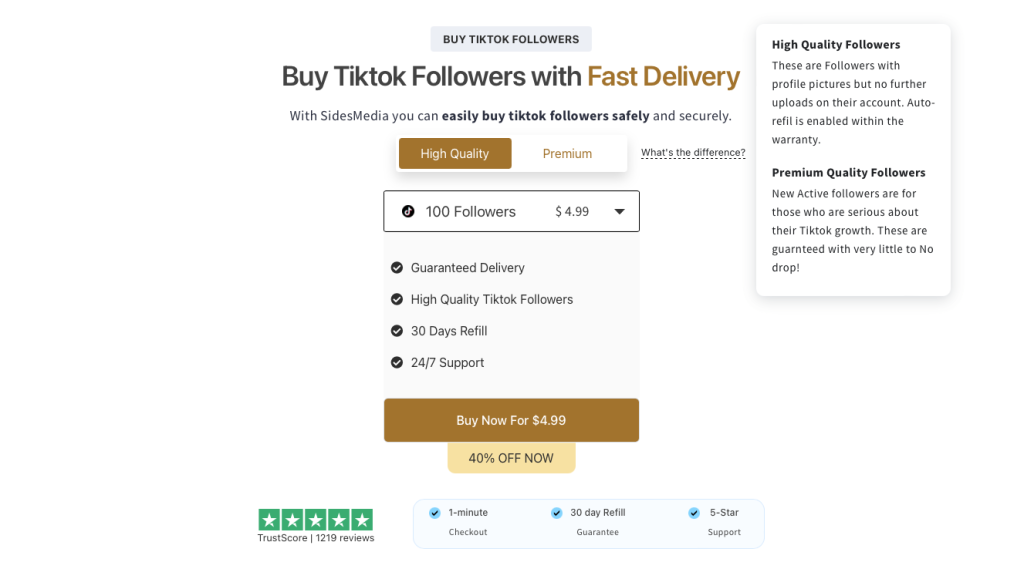Click the blue badge icon next to 5-Star Support
Viewport: 1024px width, 569px height.
694,513
